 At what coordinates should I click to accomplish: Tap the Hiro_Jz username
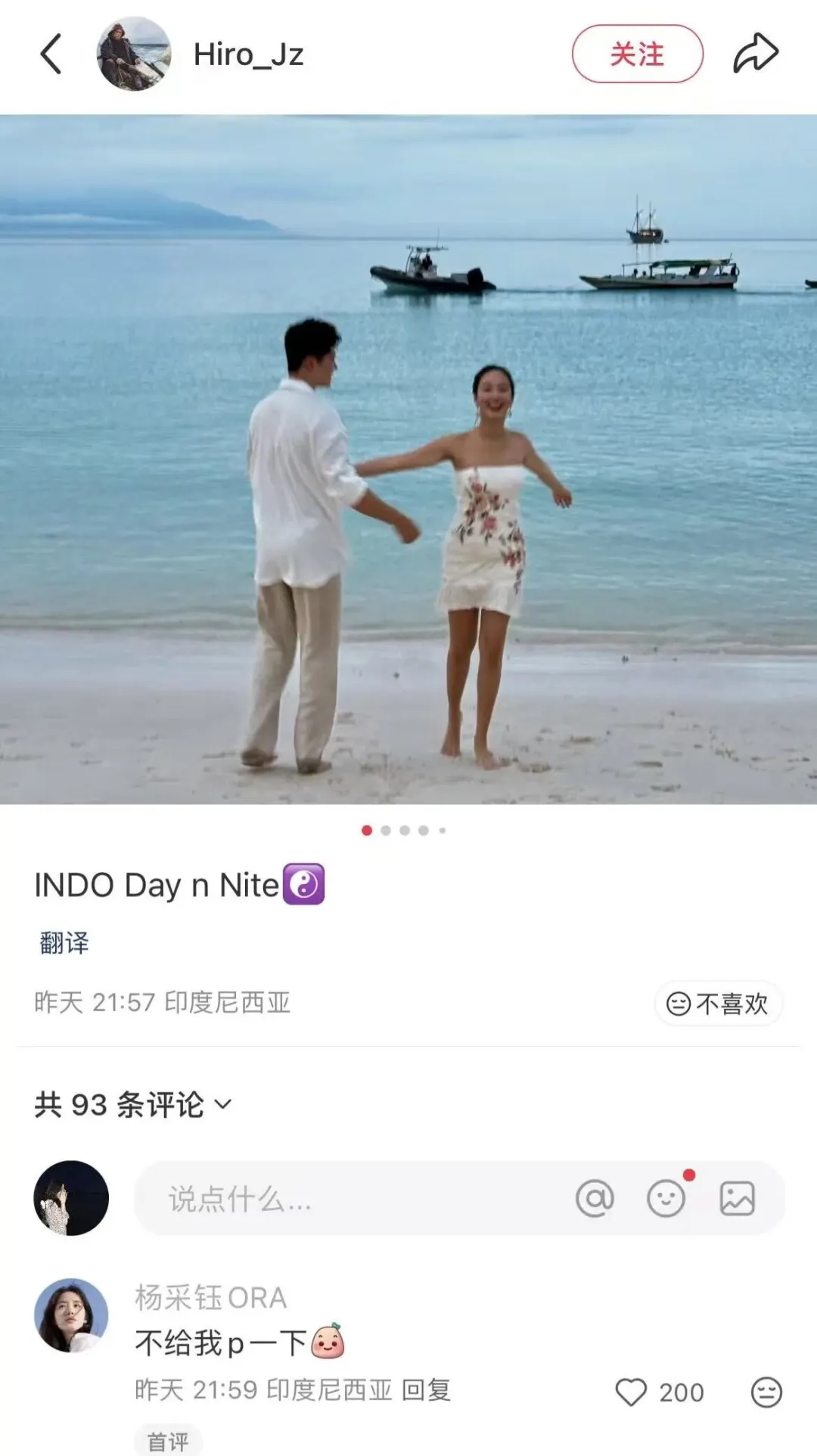[x=248, y=54]
